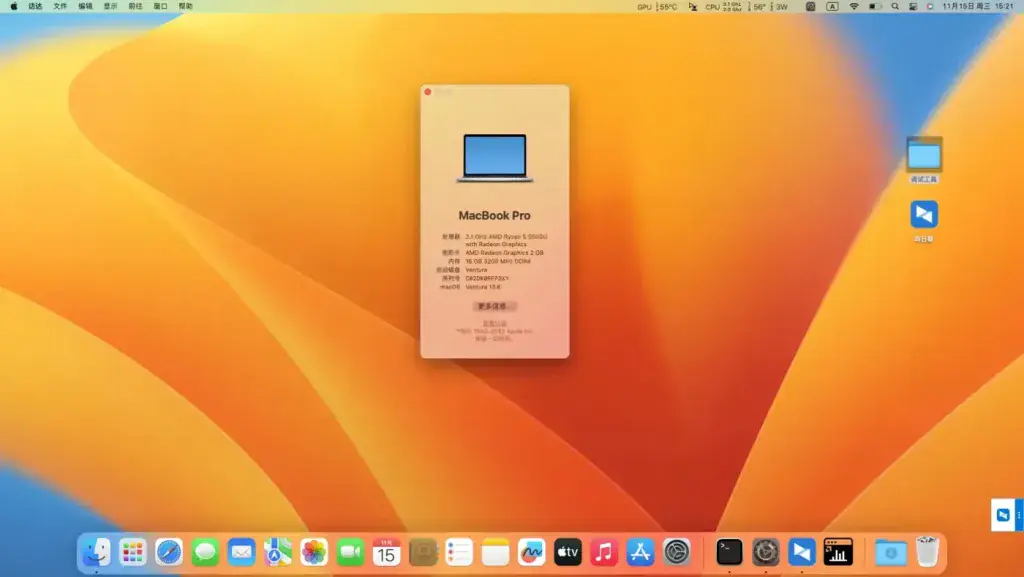This screenshot has width=1024, height=577.
Task: Open the 访达 (Finder) menu
Action: click(x=35, y=7)
